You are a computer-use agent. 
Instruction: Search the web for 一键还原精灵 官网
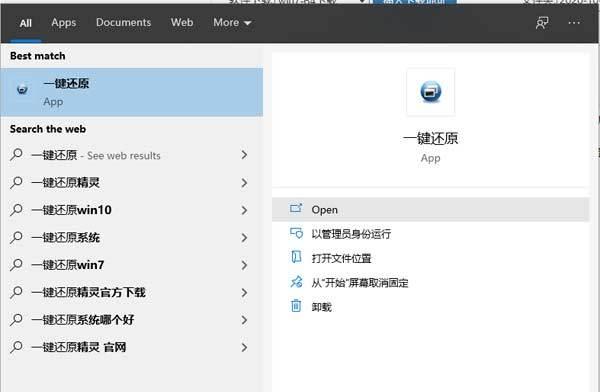(132, 347)
